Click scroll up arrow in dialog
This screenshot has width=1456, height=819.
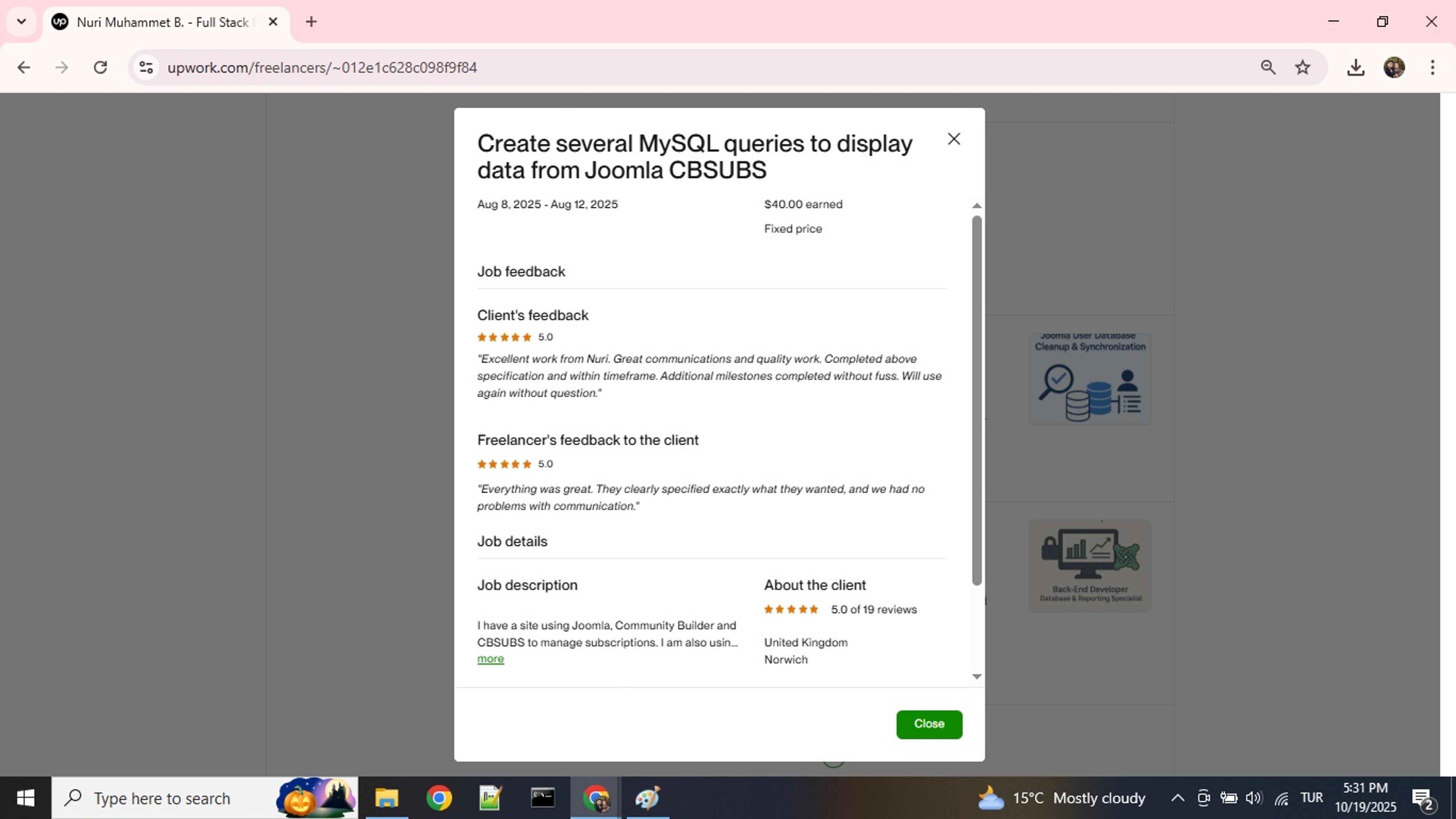click(x=976, y=206)
